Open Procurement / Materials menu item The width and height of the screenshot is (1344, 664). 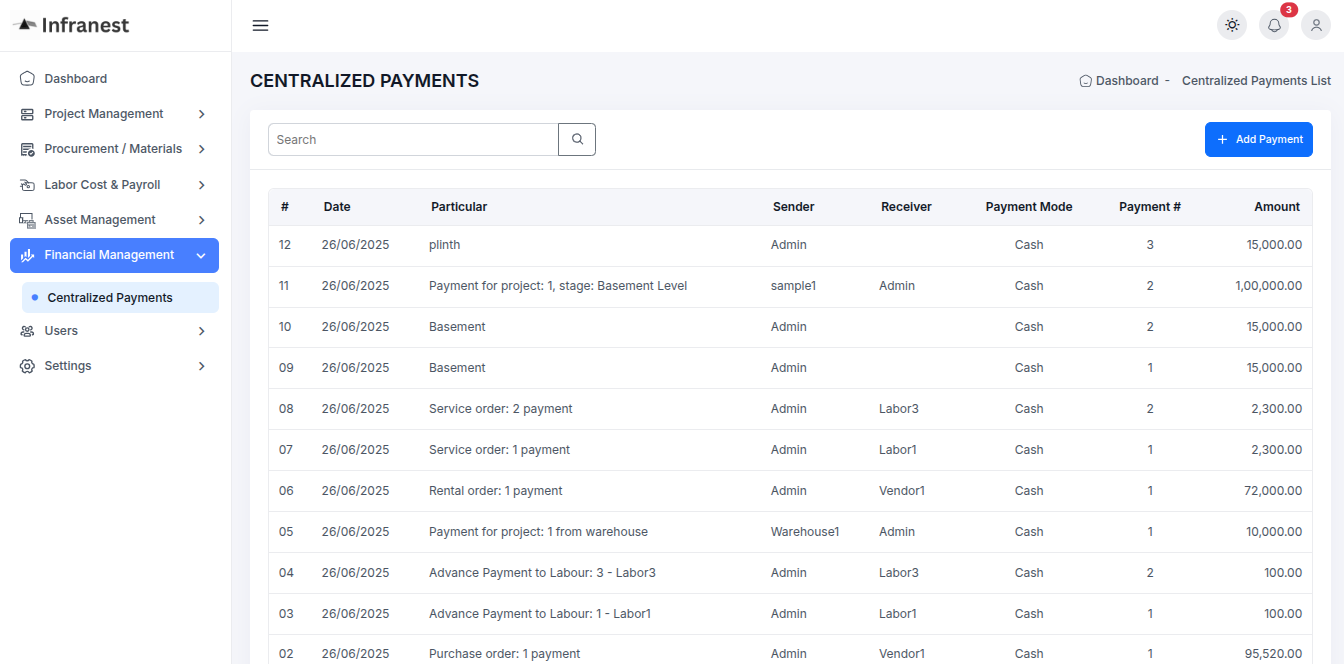pos(114,149)
